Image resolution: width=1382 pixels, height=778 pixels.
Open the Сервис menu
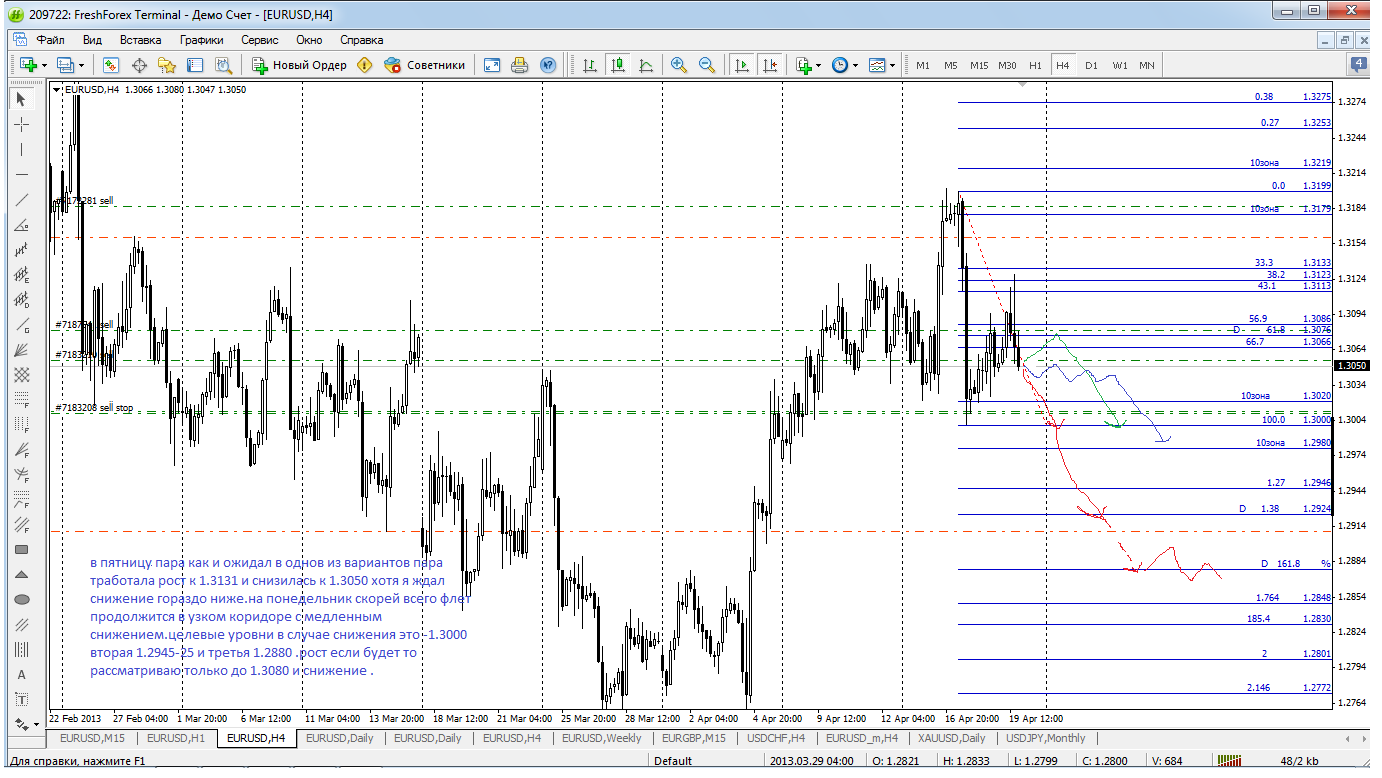click(x=259, y=40)
